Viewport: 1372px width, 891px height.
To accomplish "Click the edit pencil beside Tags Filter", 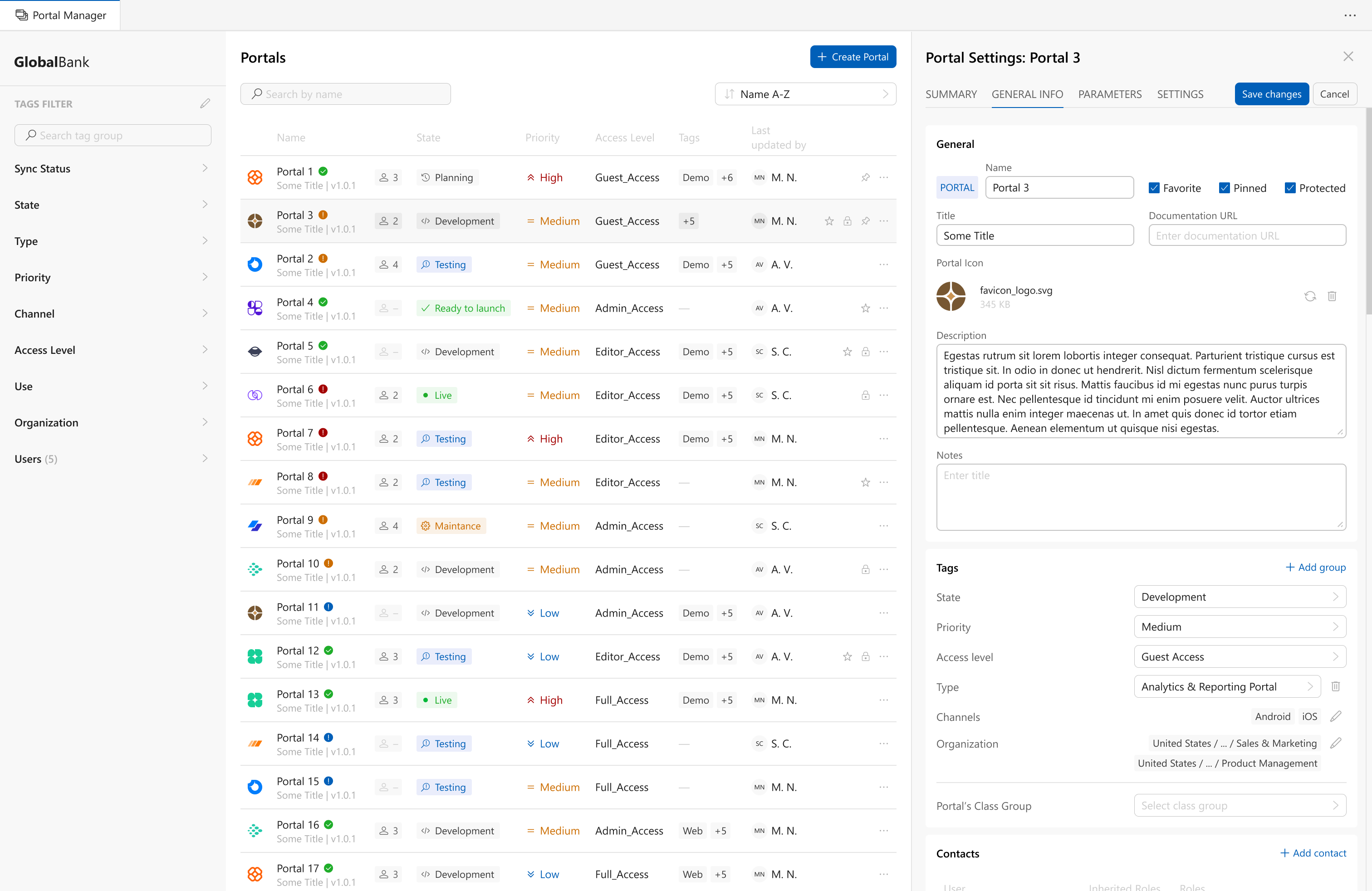I will click(x=205, y=104).
